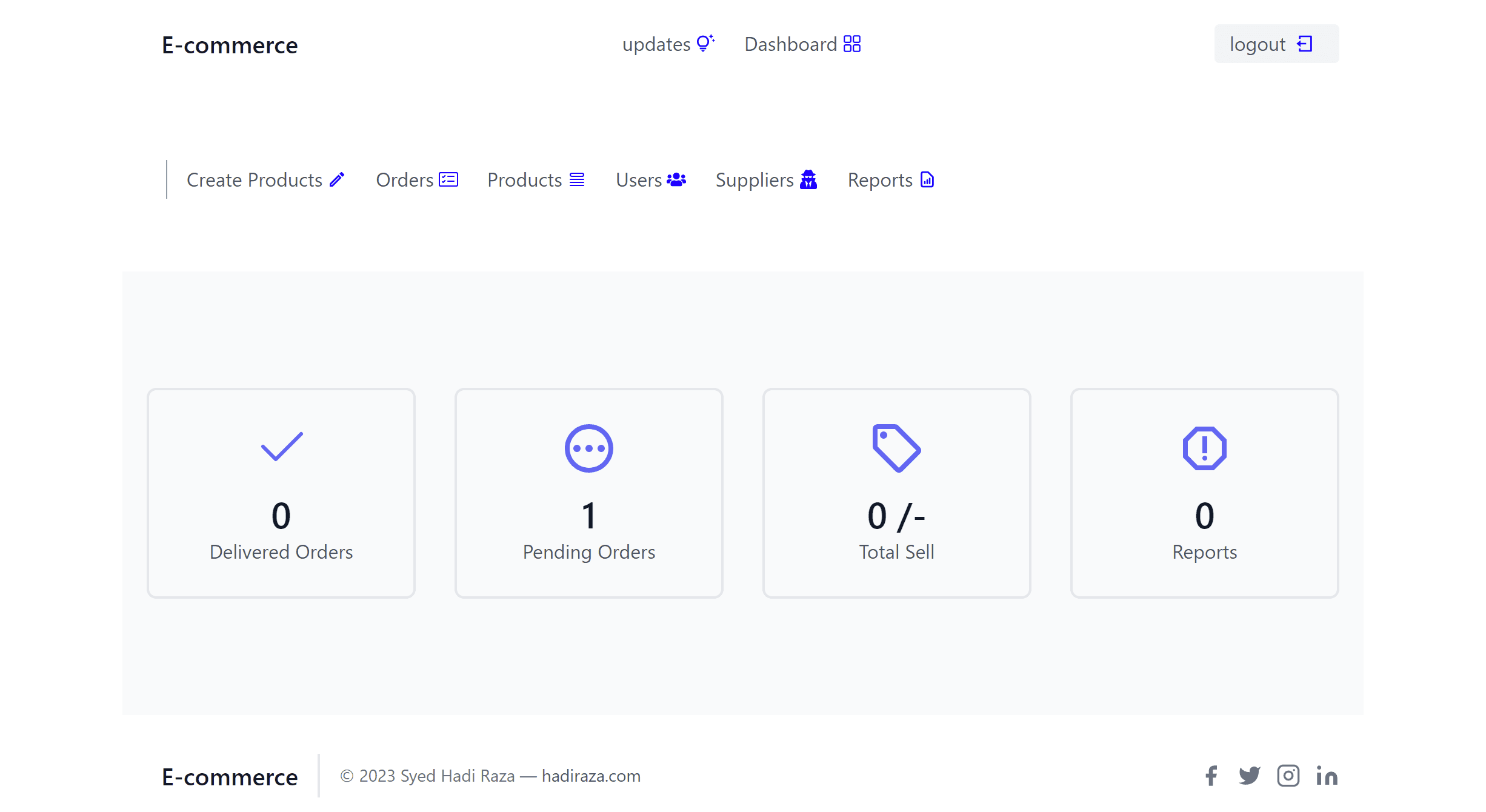Click the updates lightbulb icon
1486x812 pixels.
705,44
